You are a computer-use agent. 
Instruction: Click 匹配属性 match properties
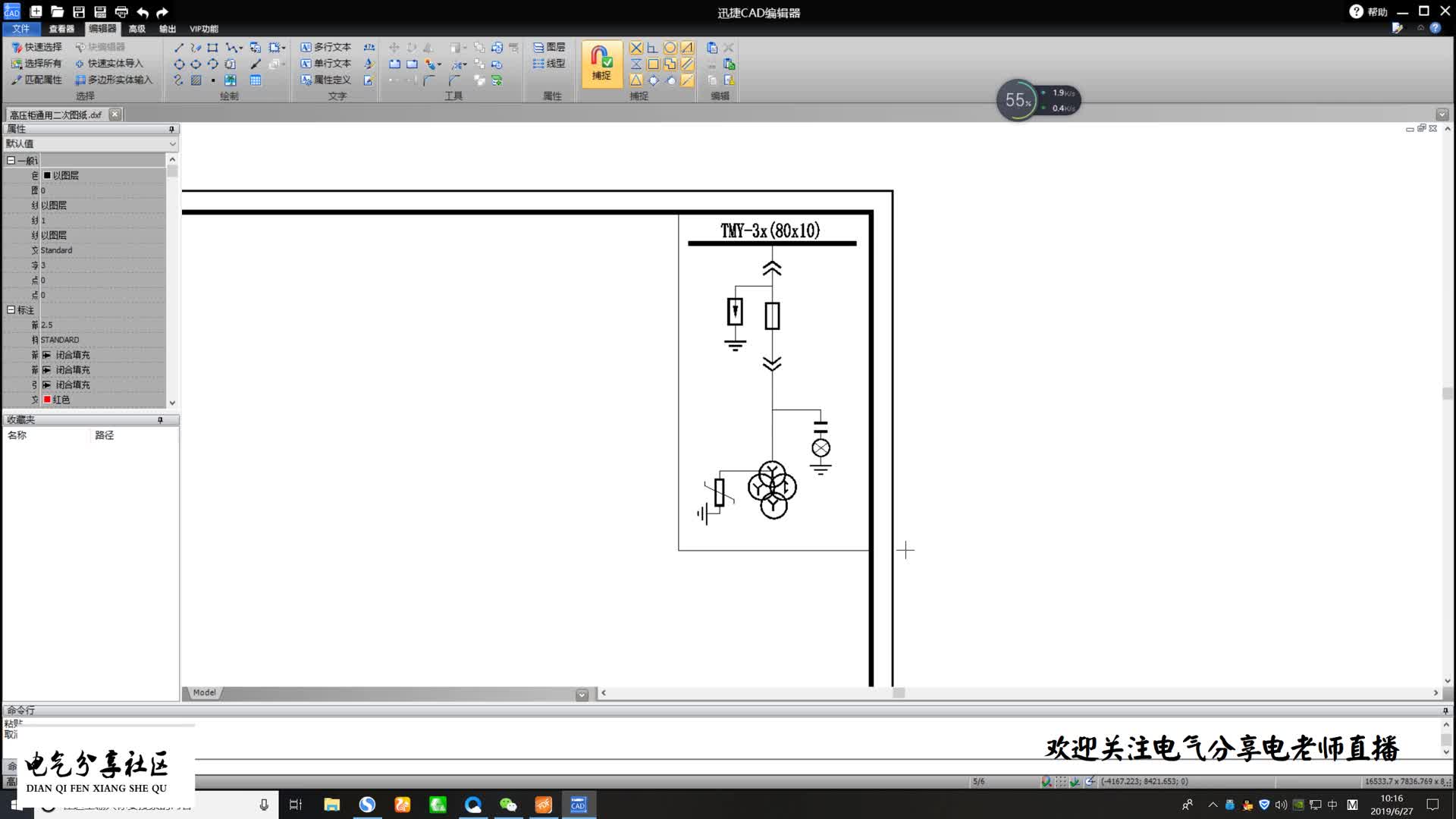(x=36, y=80)
